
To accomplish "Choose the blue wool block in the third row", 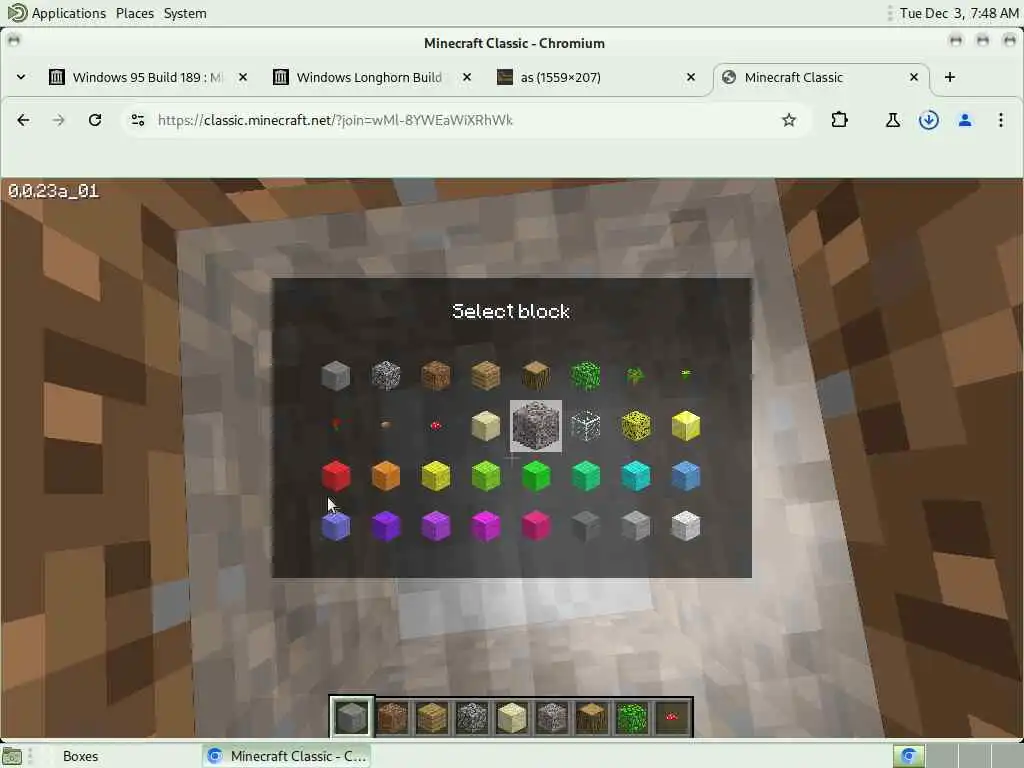I will (x=686, y=476).
